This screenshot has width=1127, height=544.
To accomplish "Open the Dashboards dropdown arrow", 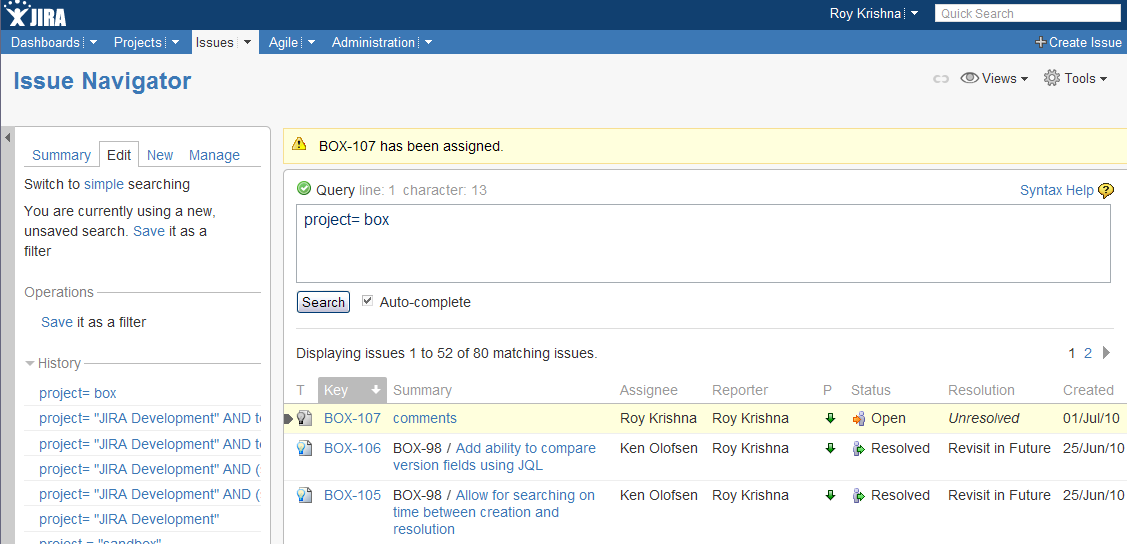I will tap(93, 42).
